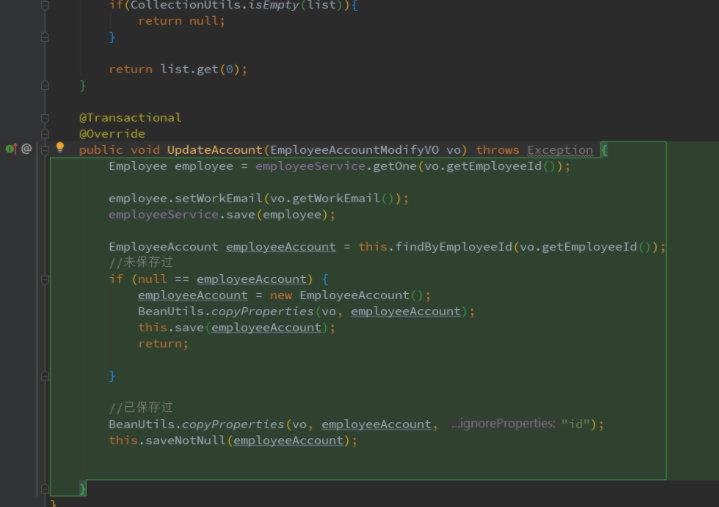The height and width of the screenshot is (507, 719).
Task: Click the bare 'return;' statement
Action: (x=163, y=344)
